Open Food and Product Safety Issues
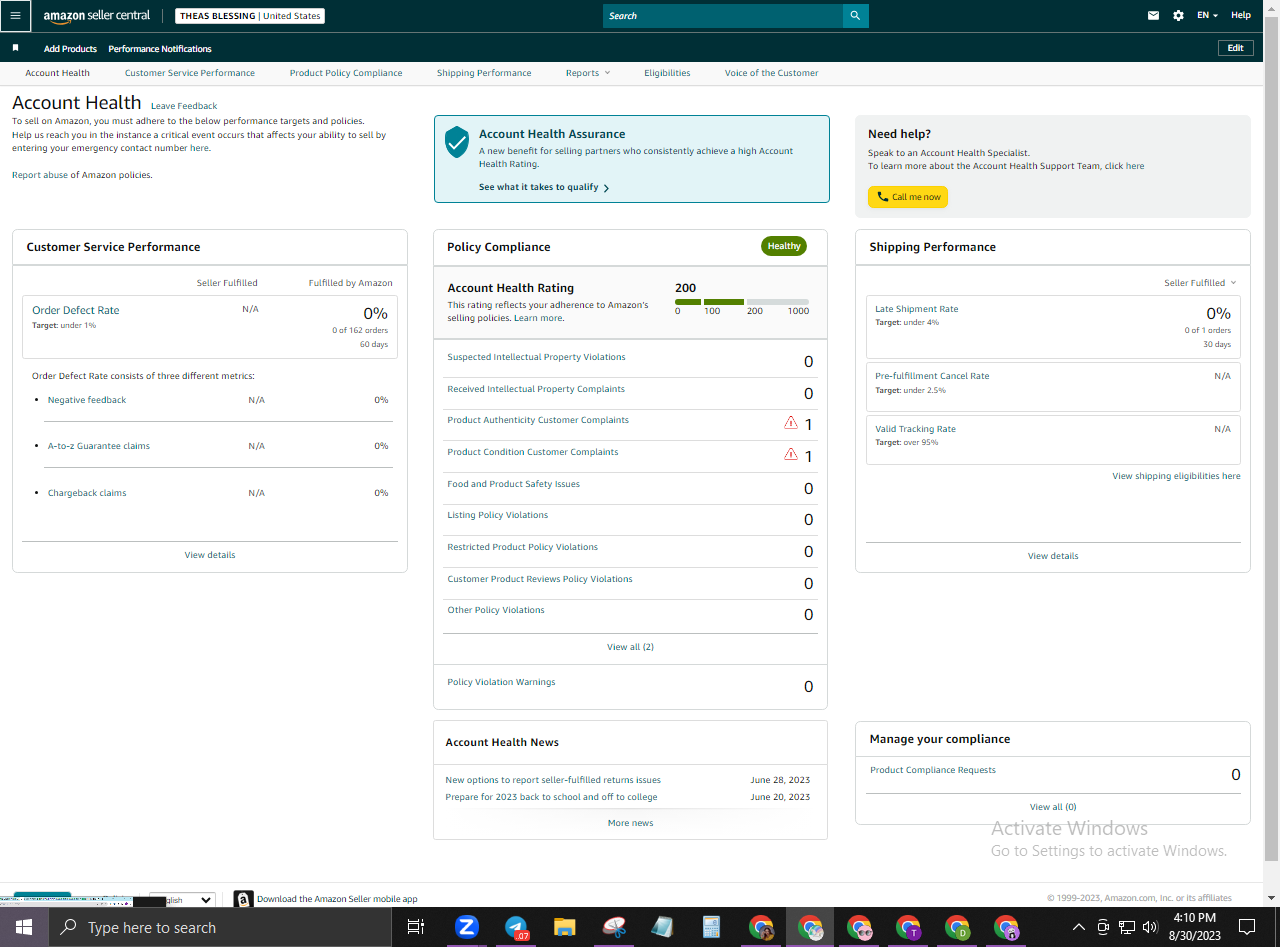1280x947 pixels. 513,484
